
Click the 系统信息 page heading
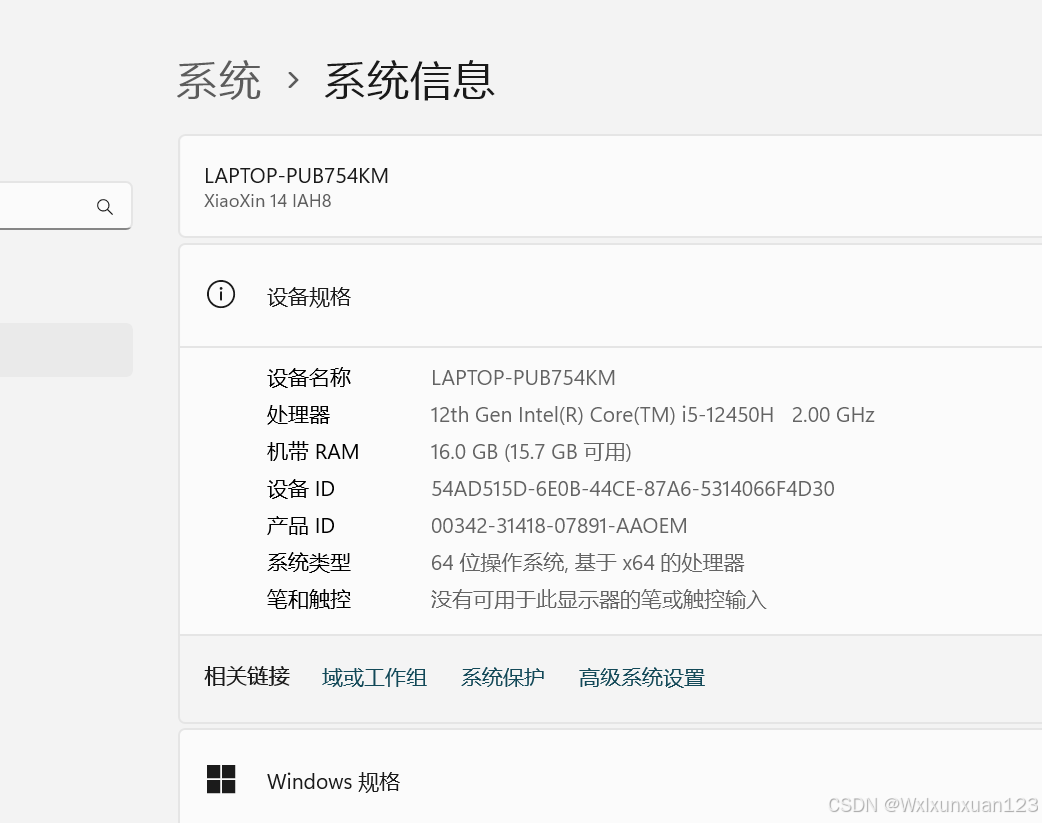pyautogui.click(x=409, y=81)
